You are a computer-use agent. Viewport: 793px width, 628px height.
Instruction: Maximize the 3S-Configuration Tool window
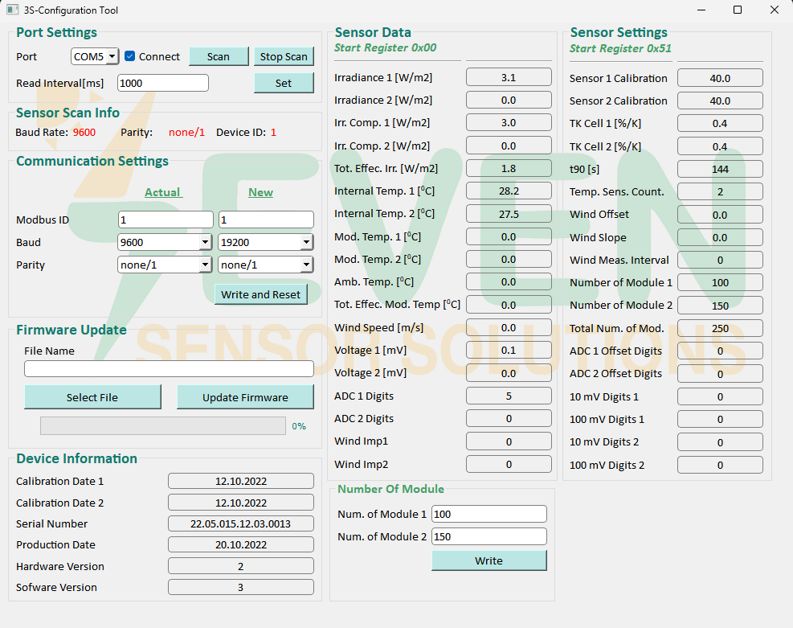[x=737, y=10]
